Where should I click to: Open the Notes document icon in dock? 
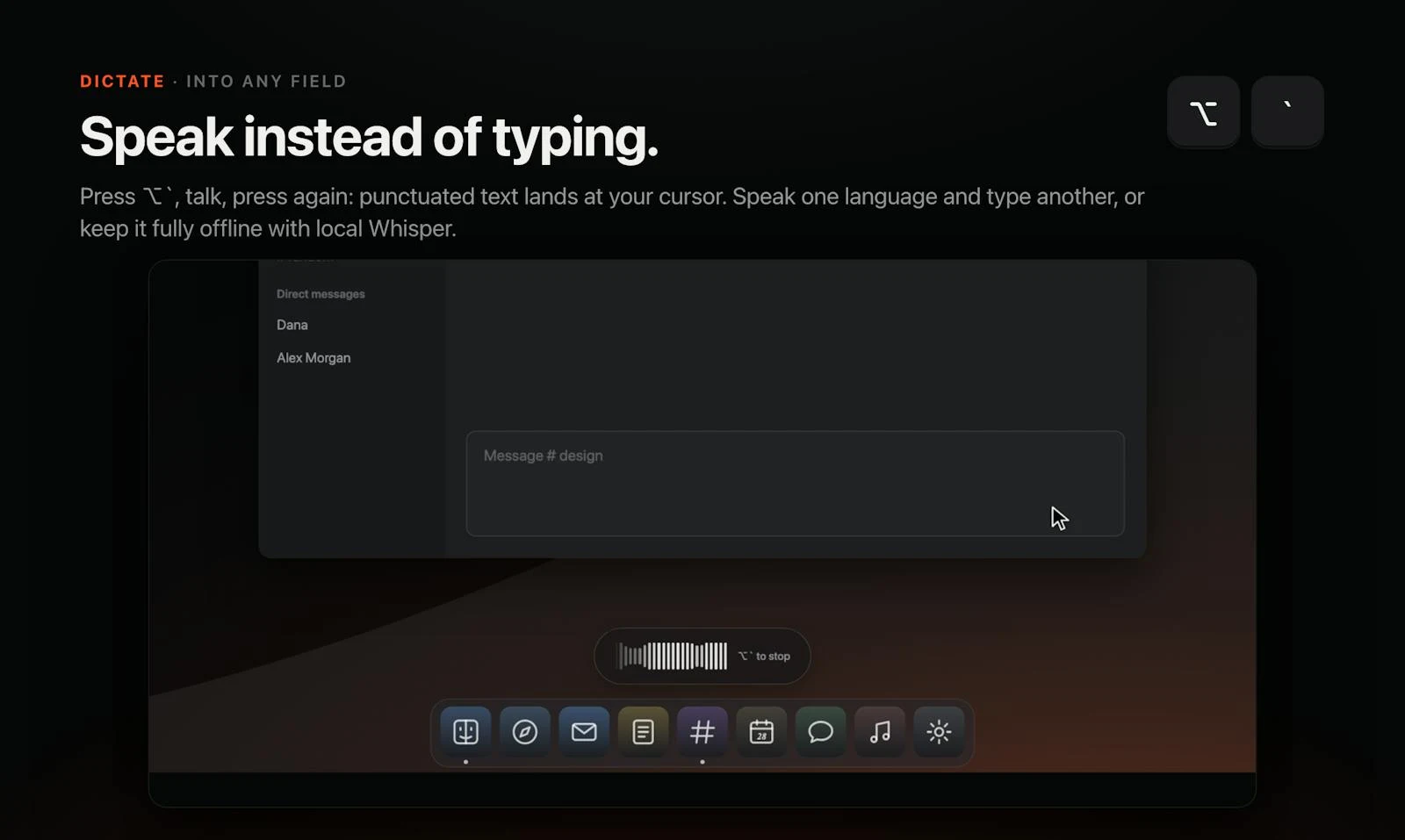point(643,731)
